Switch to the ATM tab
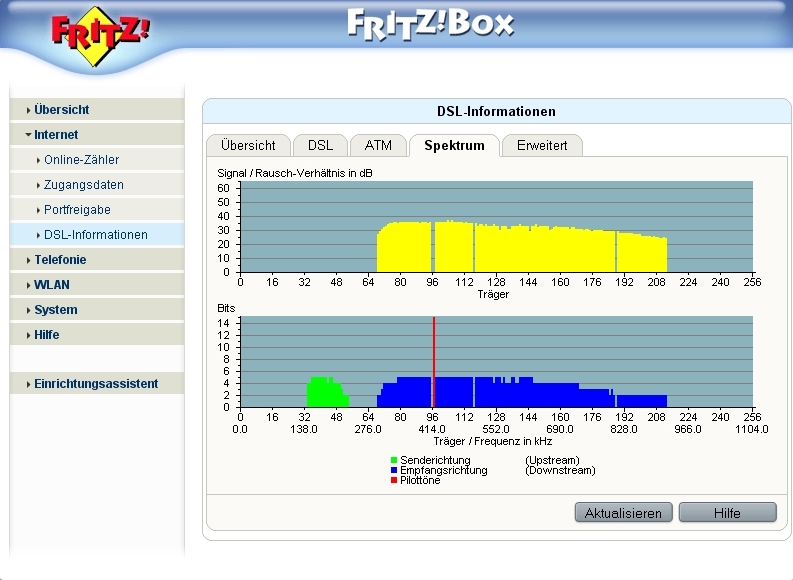 378,146
